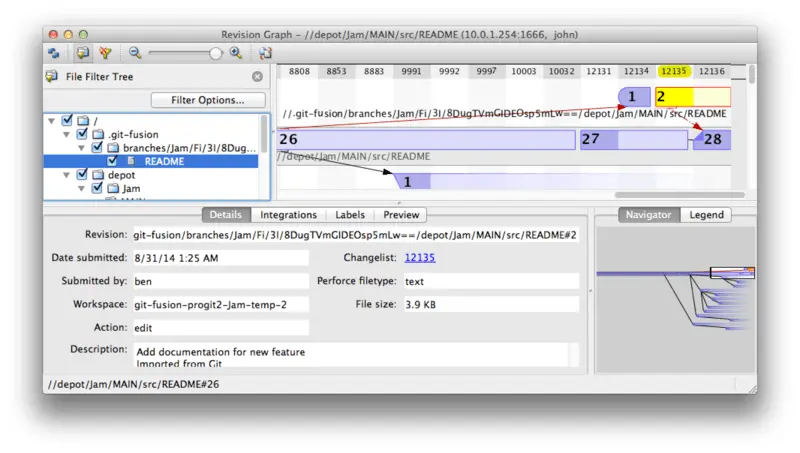Select the lower branch revision 1 node
The height and width of the screenshot is (453, 800).
pyautogui.click(x=412, y=182)
